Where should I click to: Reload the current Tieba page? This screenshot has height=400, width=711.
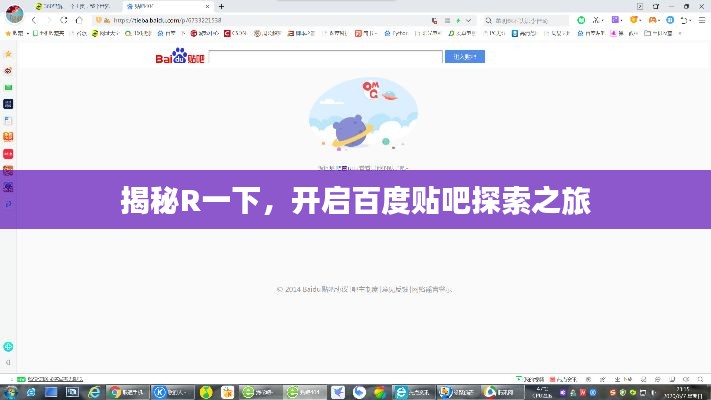click(x=63, y=20)
